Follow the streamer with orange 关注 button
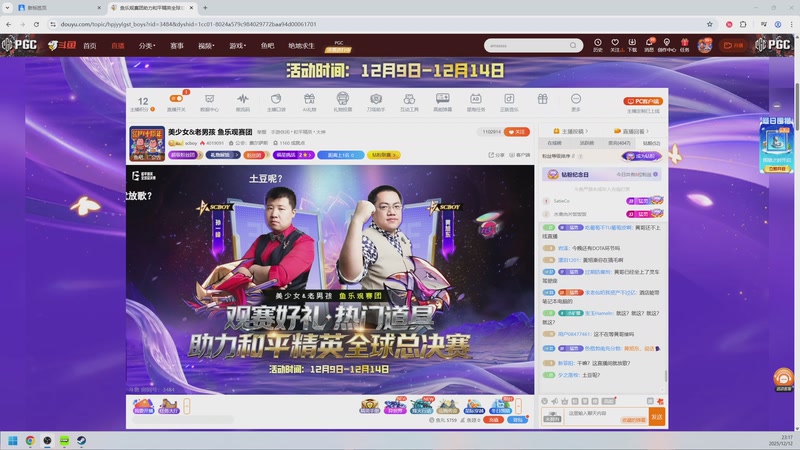Viewport: 800px width, 450px height. click(x=517, y=132)
